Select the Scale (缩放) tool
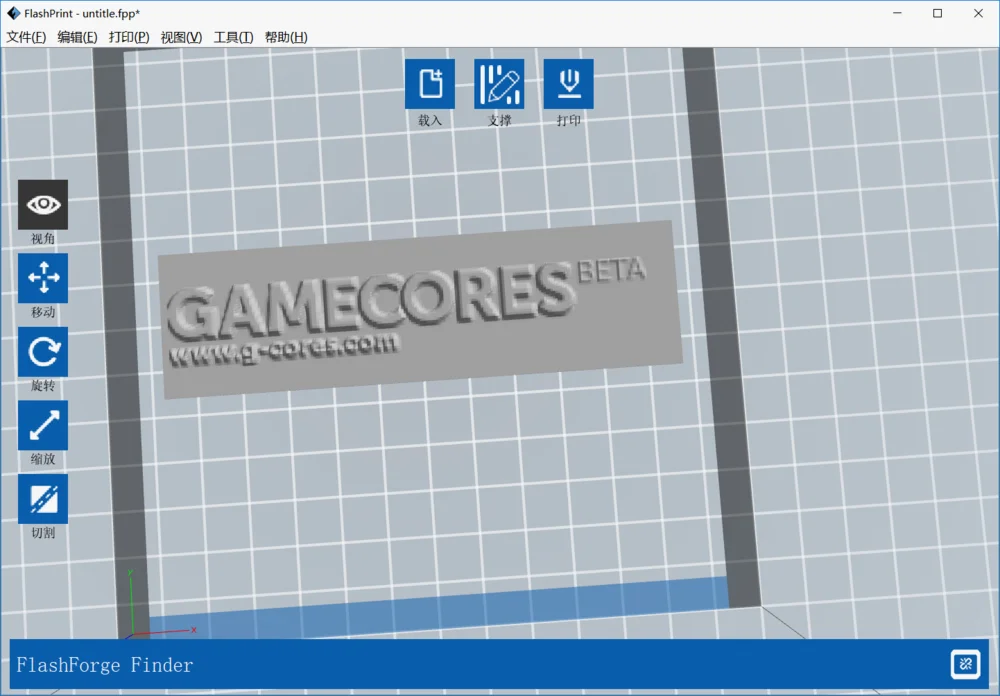Viewport: 1000px width, 696px height. [43, 426]
